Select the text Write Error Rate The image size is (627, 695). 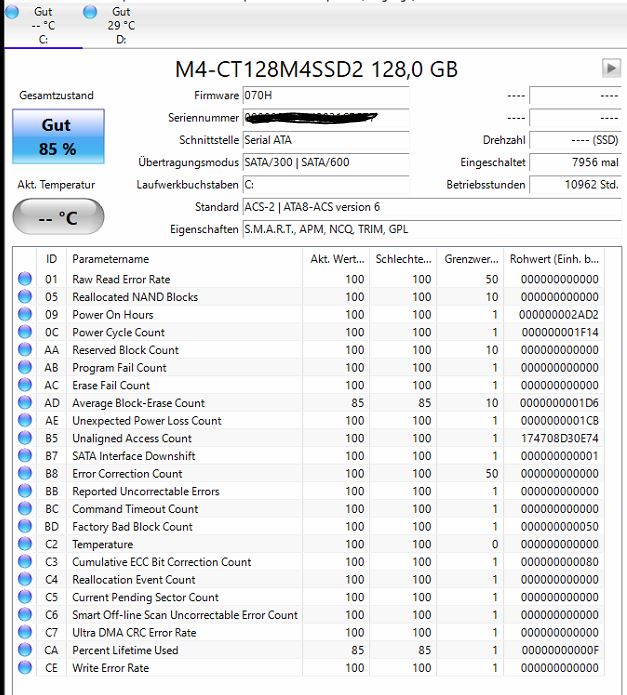(x=110, y=668)
